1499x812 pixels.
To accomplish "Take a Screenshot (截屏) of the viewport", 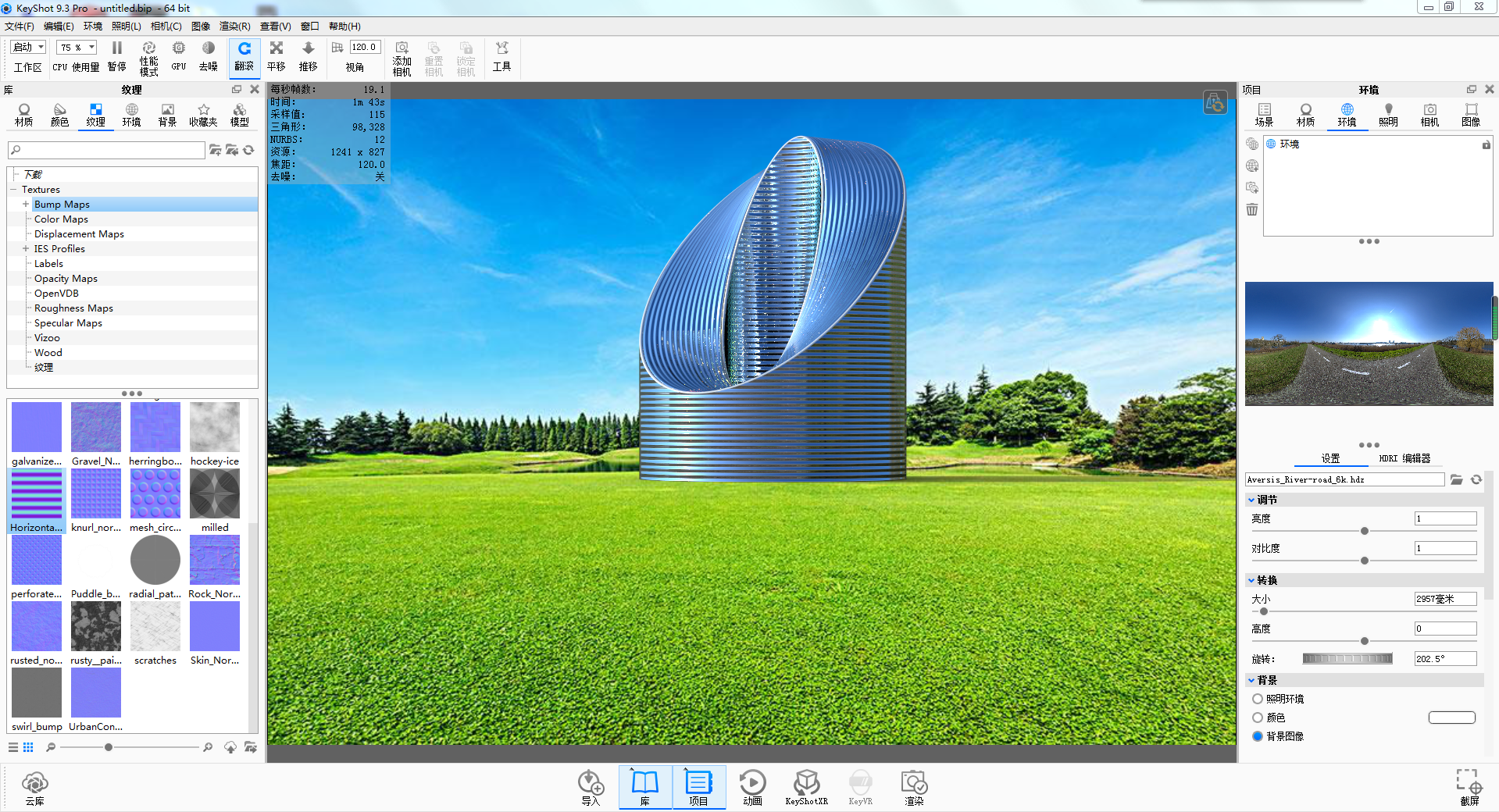I will tap(1469, 787).
